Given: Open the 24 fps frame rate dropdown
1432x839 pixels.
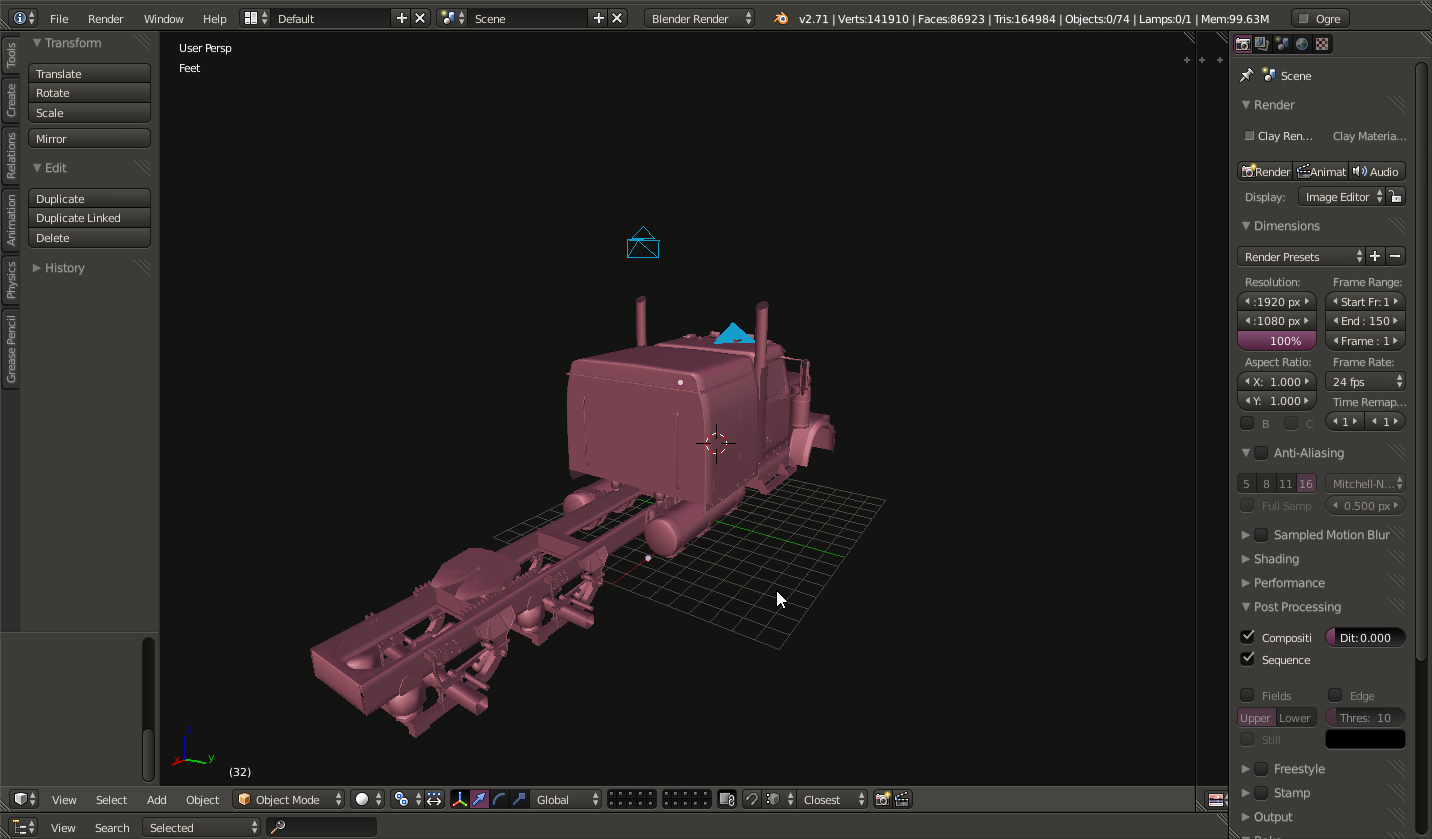Looking at the screenshot, I should point(1365,381).
